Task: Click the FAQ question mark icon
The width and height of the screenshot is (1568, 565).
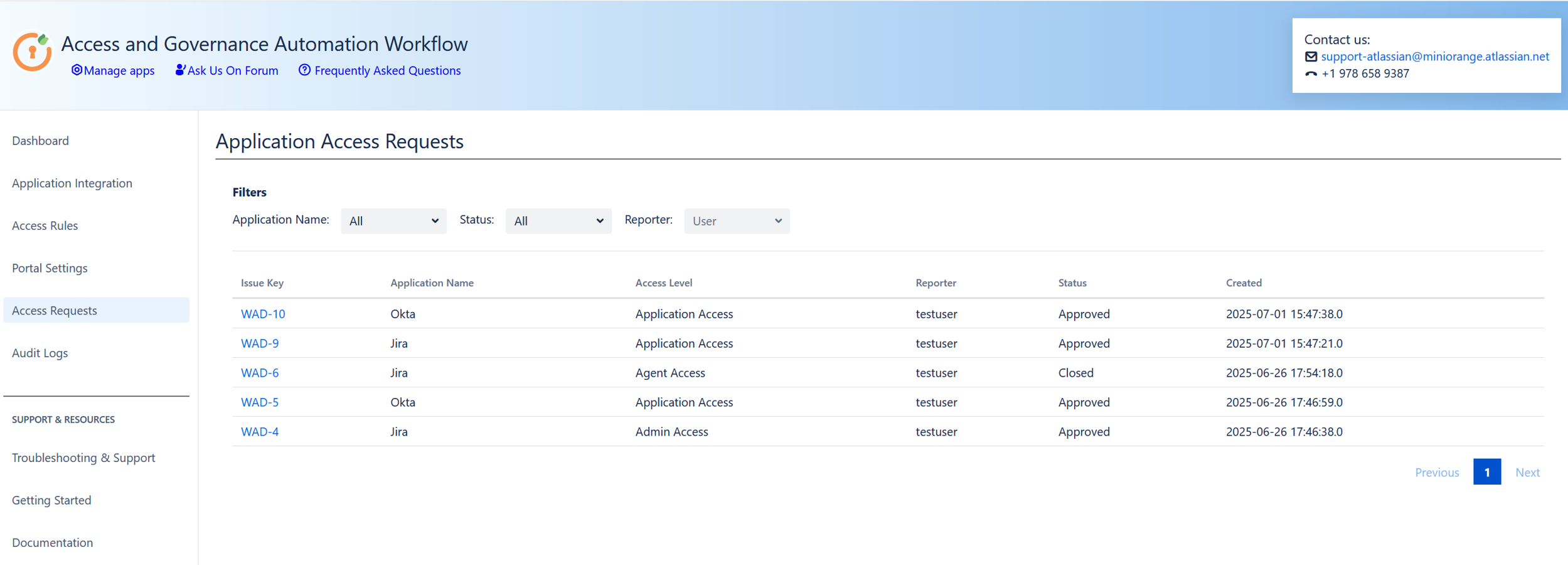Action: pyautogui.click(x=304, y=70)
